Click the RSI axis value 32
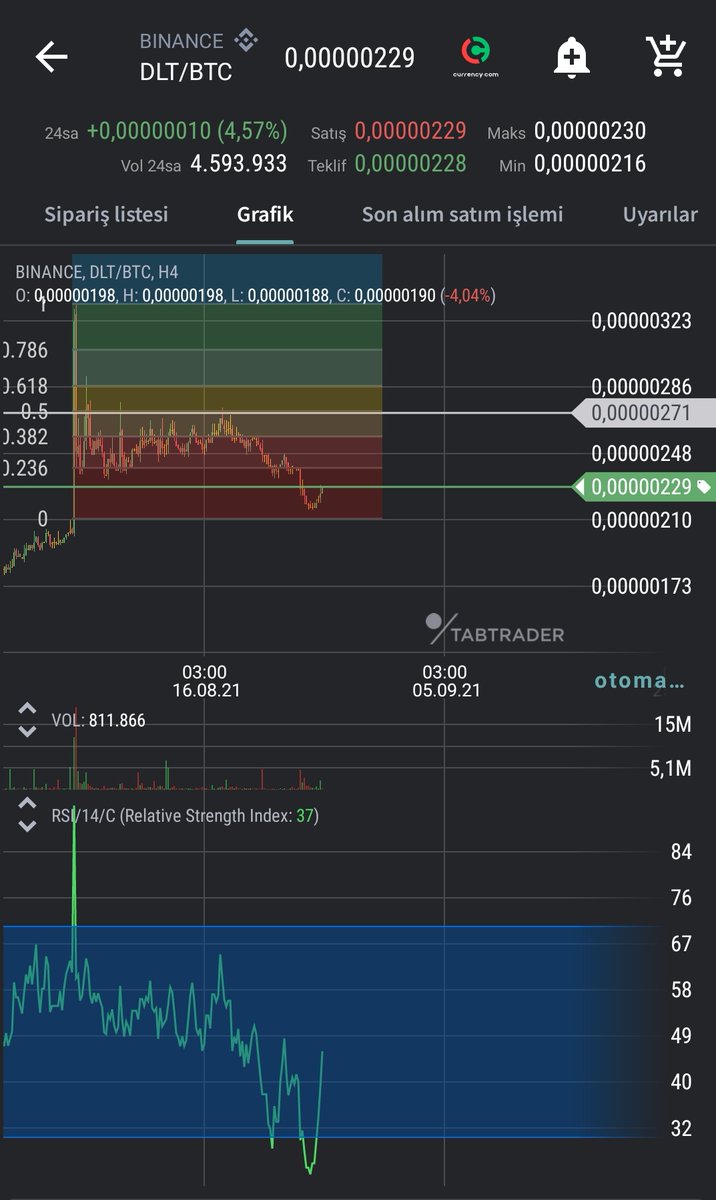 (x=681, y=1129)
